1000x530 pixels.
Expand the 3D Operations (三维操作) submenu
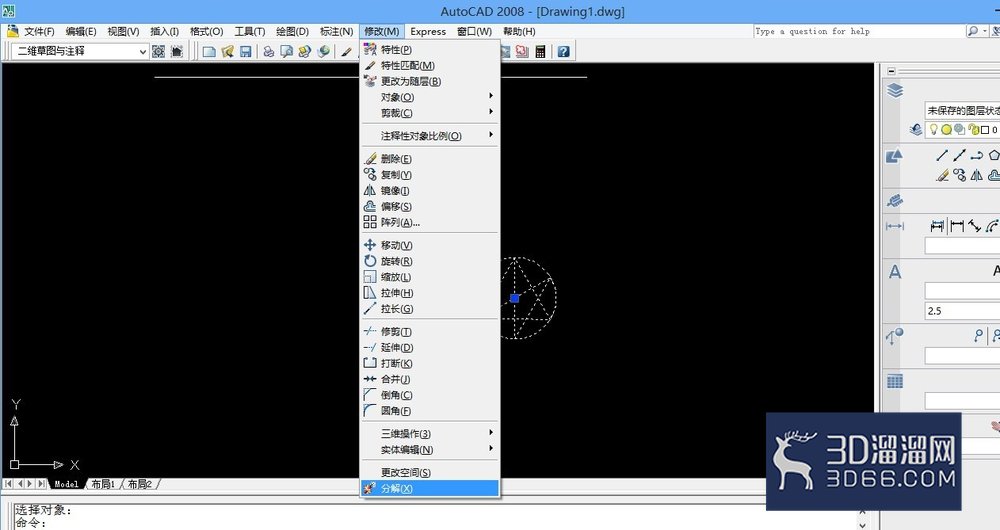(429, 434)
